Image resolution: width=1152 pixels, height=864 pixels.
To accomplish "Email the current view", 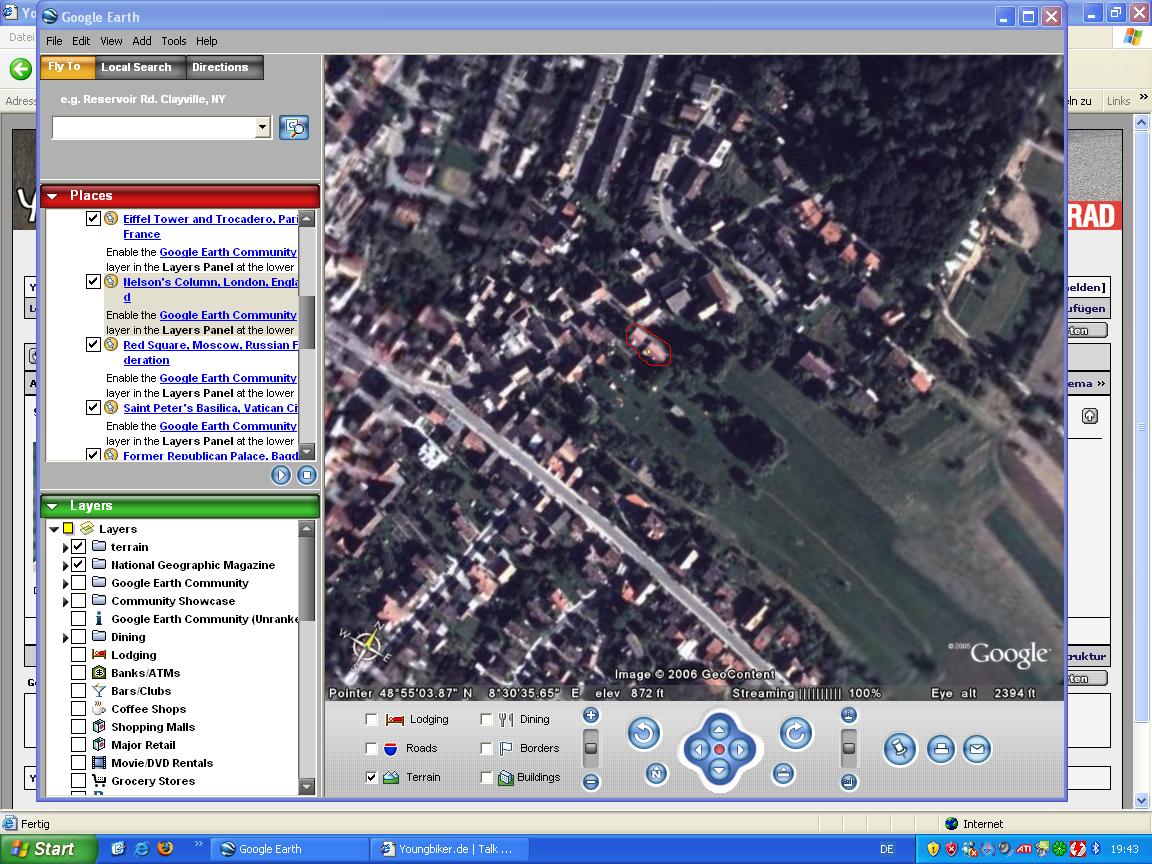I will coord(976,749).
